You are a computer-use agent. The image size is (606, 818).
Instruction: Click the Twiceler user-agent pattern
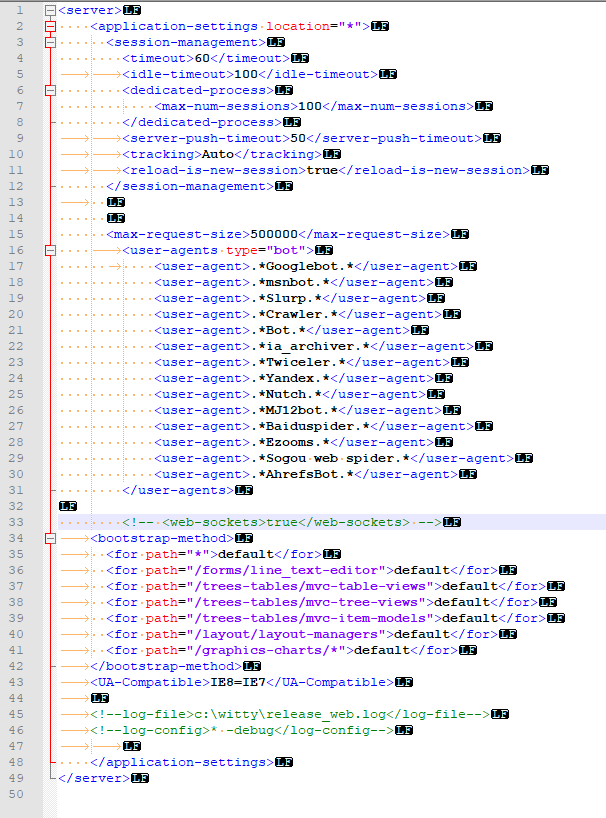click(298, 363)
